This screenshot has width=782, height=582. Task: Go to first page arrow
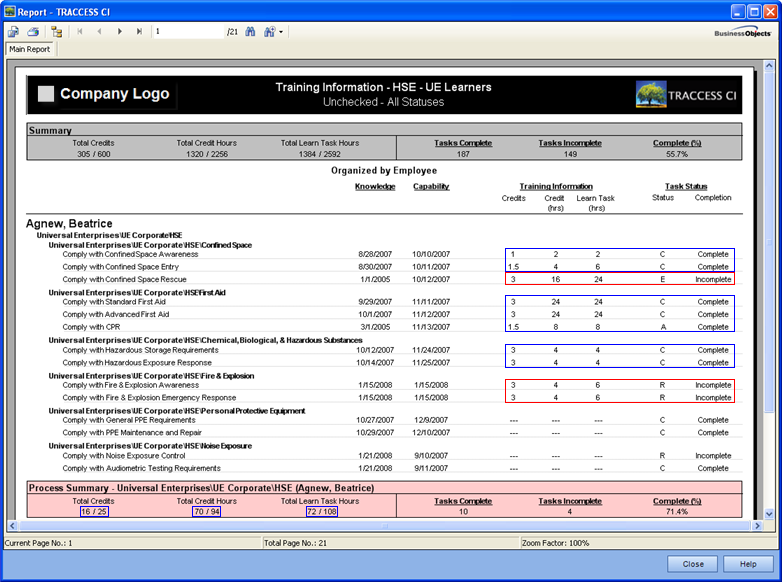(80, 31)
